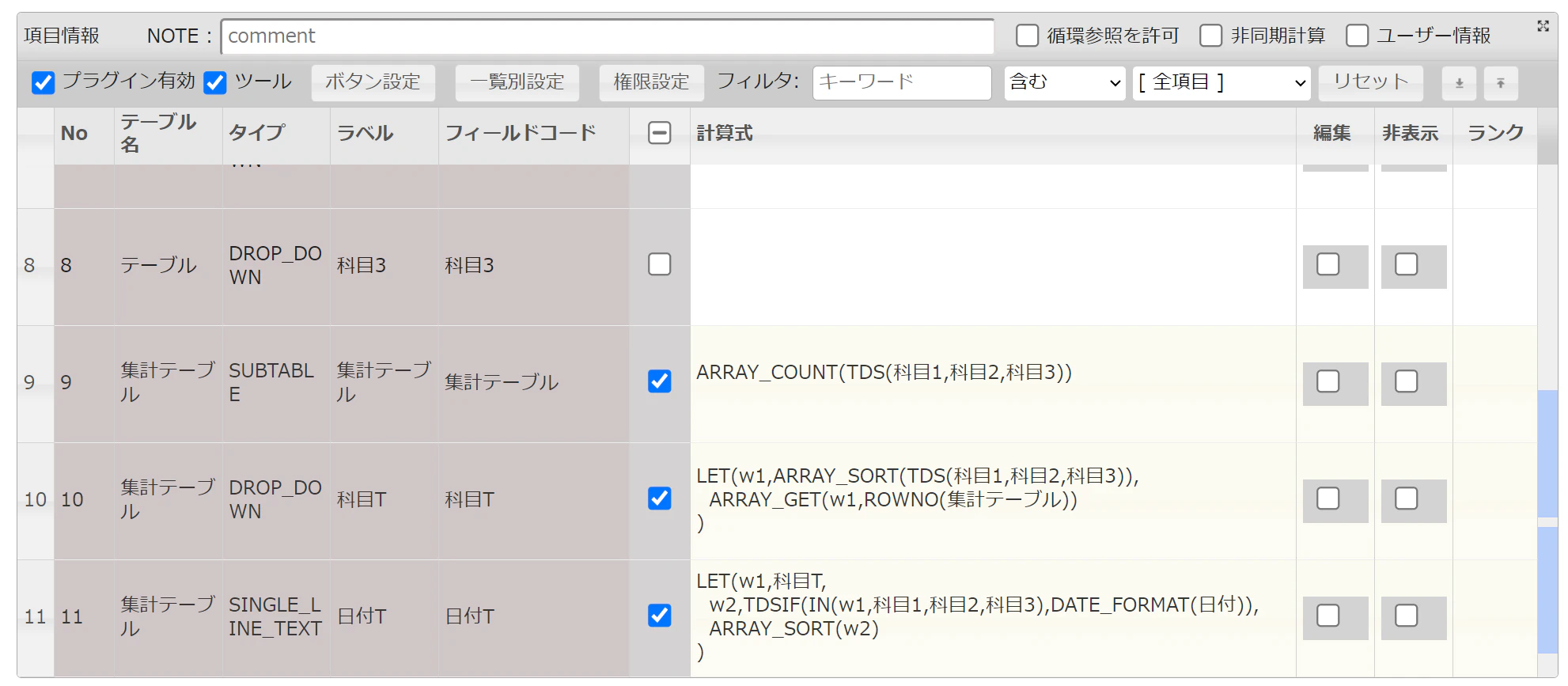Tick the 編集 checkbox for row 10 科目T
Image resolution: width=1568 pixels, height=686 pixels.
(1328, 498)
